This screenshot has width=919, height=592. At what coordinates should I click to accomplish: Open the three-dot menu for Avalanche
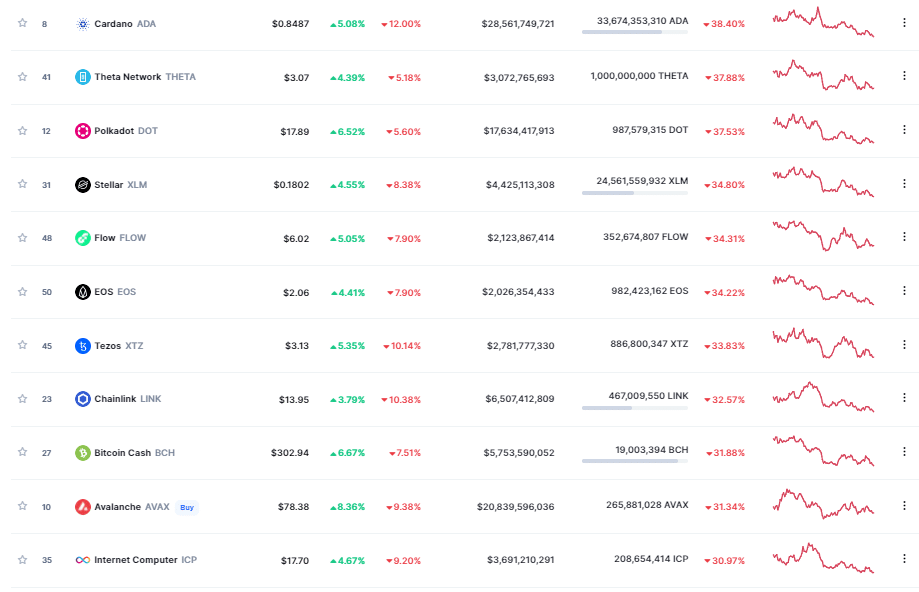[904, 505]
